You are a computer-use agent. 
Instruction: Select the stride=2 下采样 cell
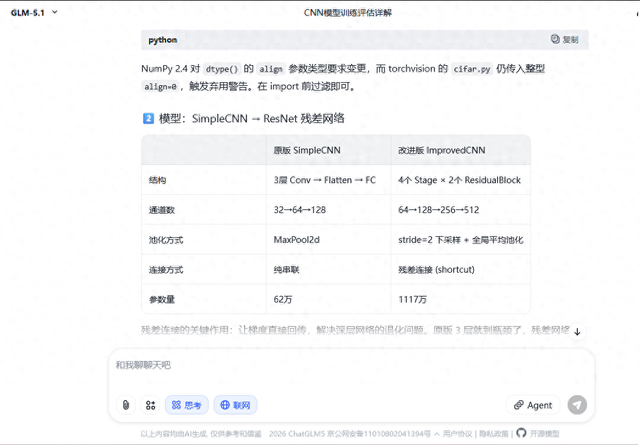[460, 240]
